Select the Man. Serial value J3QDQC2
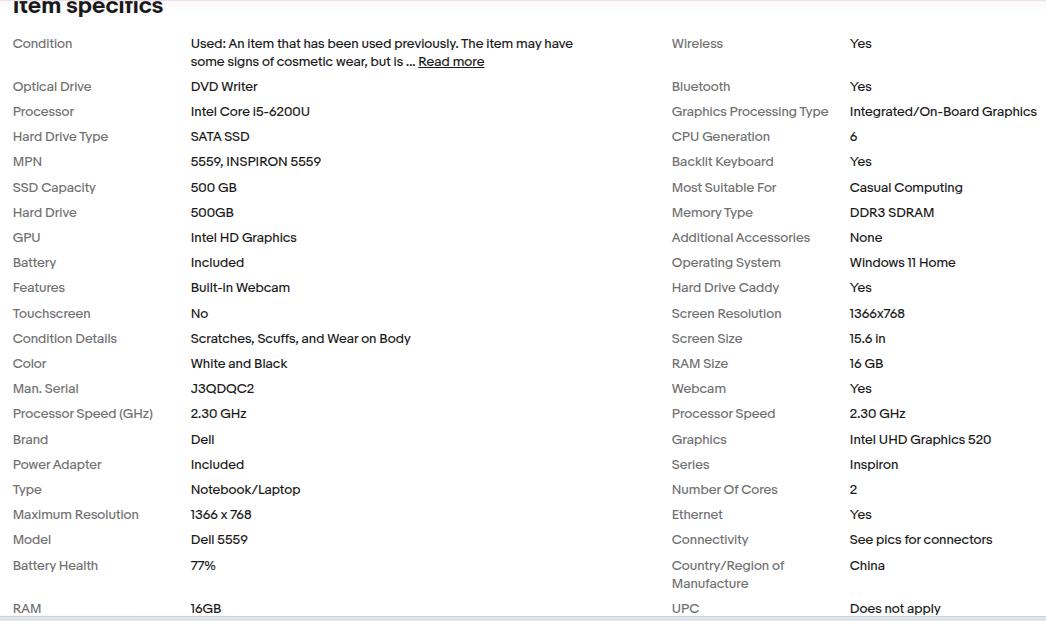 tap(222, 389)
